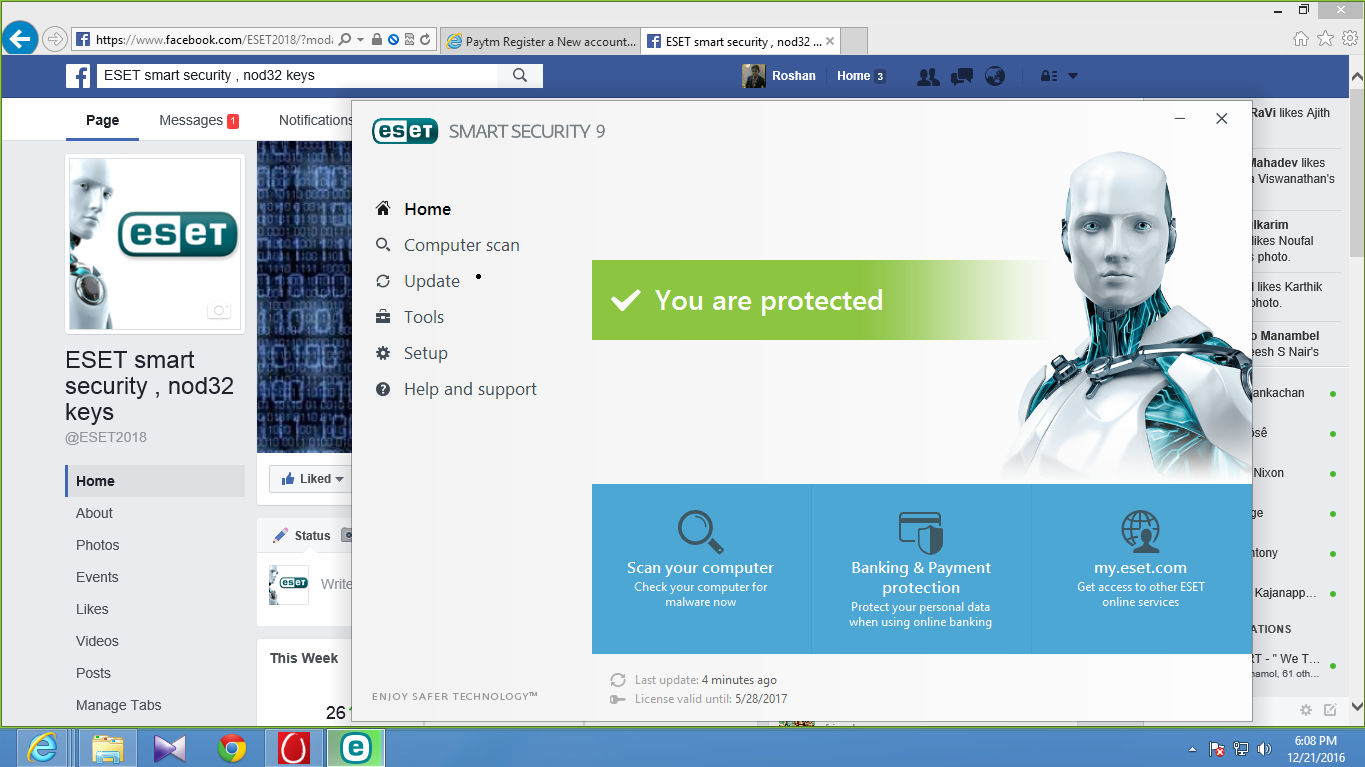This screenshot has width=1365, height=767.
Task: Click the Facebook search magnifier button
Action: (x=520, y=75)
